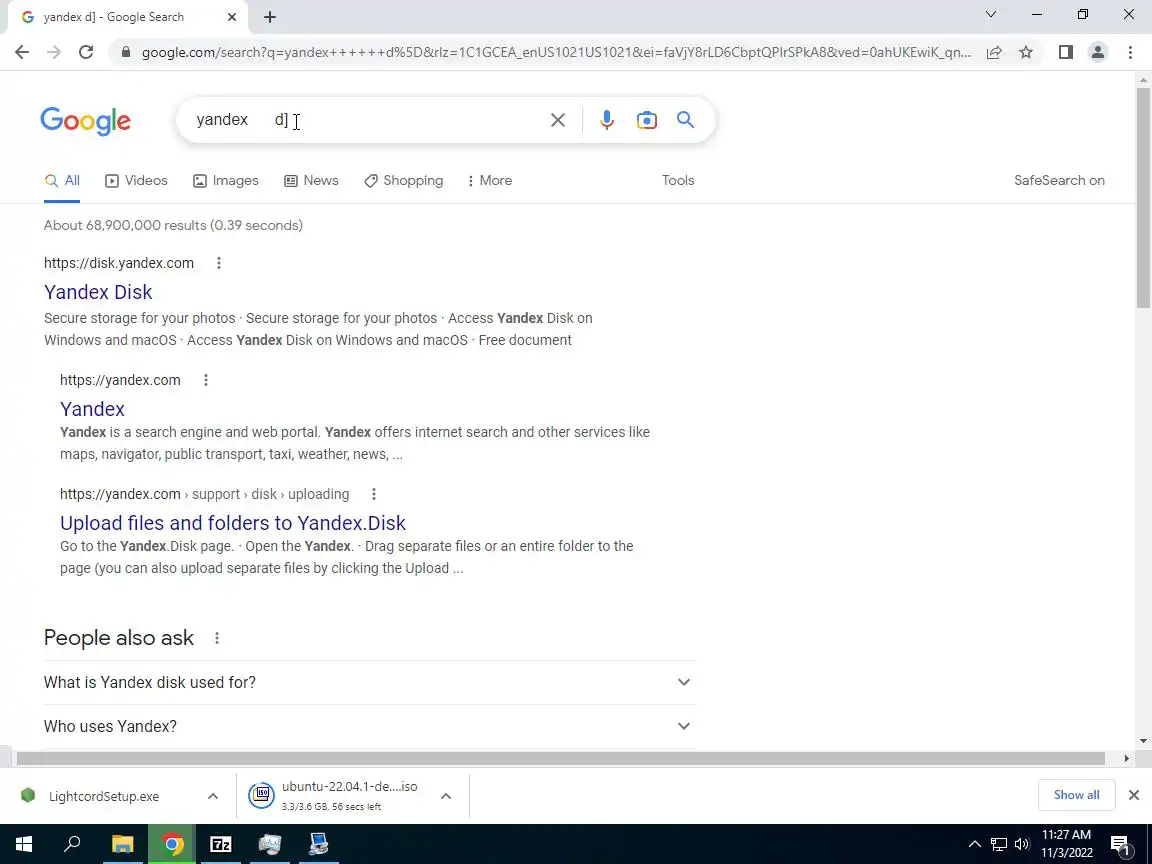Click the address bar URL
The height and width of the screenshot is (864, 1152).
pyautogui.click(x=555, y=52)
